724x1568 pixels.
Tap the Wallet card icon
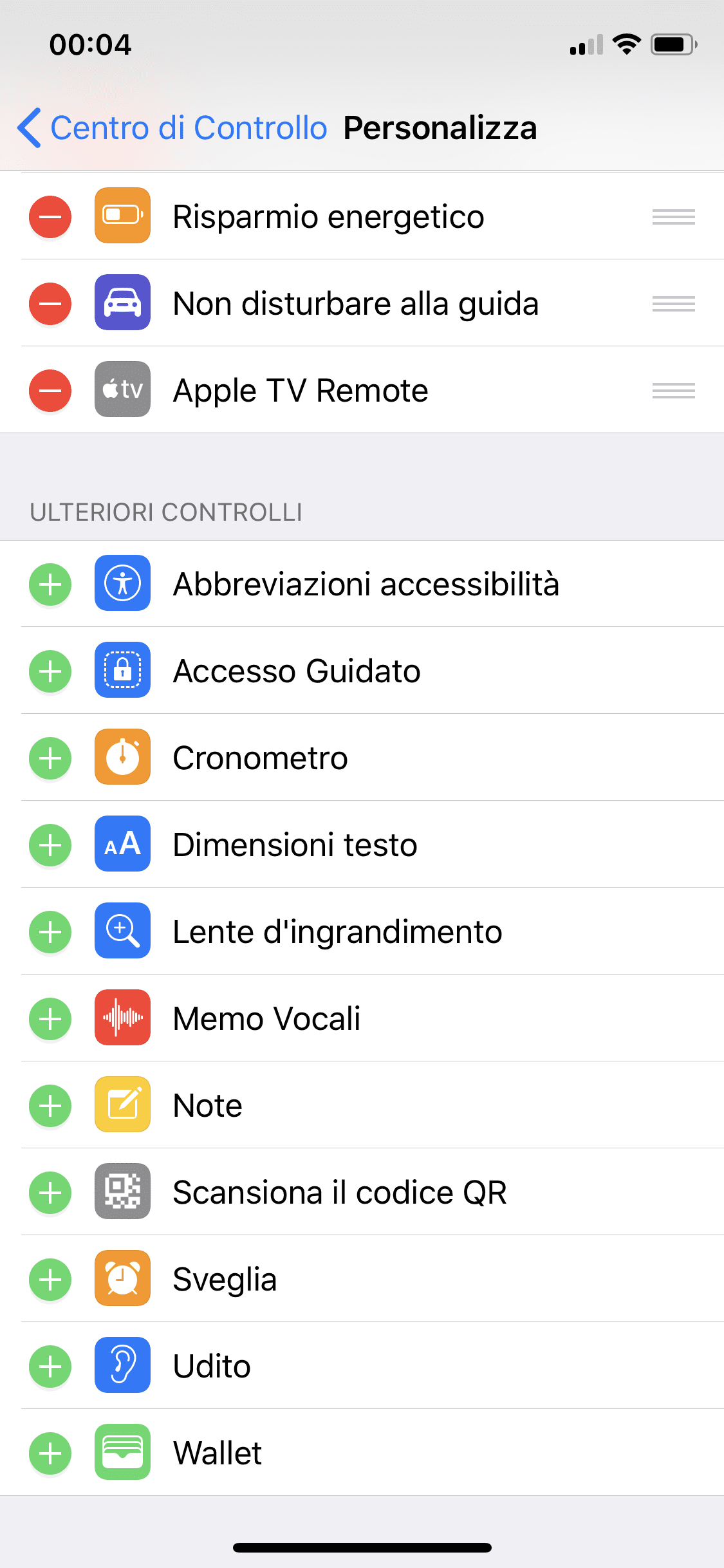pyautogui.click(x=122, y=1452)
